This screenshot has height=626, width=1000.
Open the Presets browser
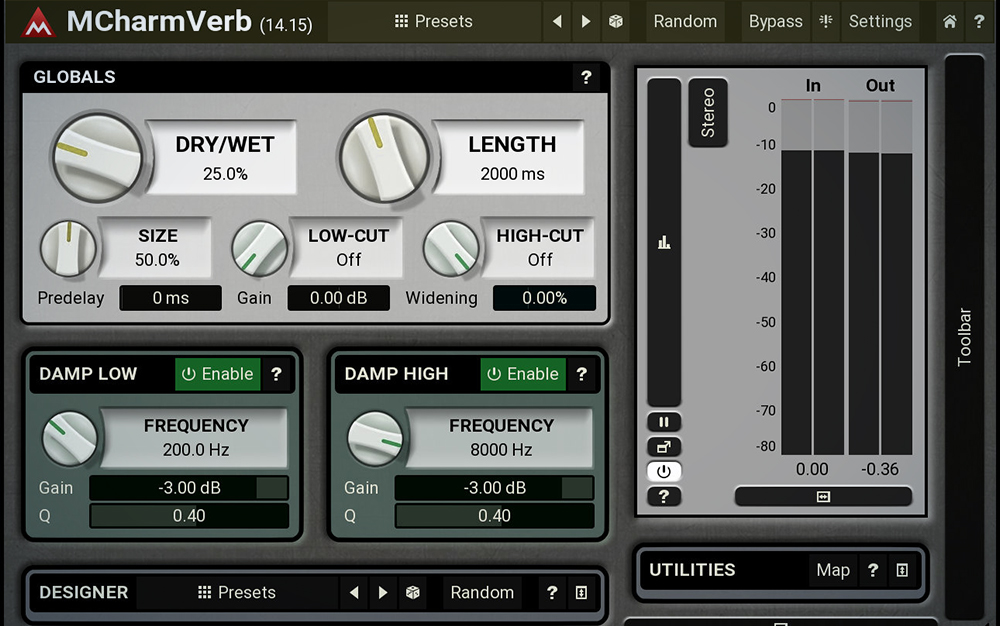[x=432, y=21]
